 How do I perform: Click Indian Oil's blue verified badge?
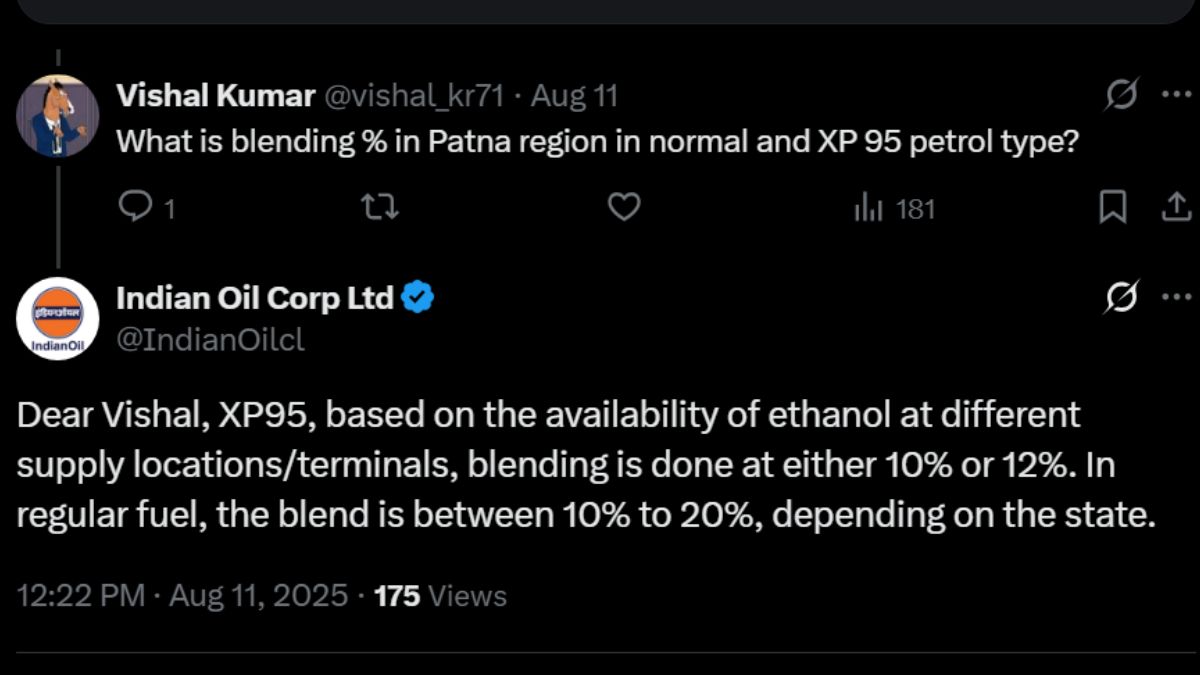click(x=417, y=298)
